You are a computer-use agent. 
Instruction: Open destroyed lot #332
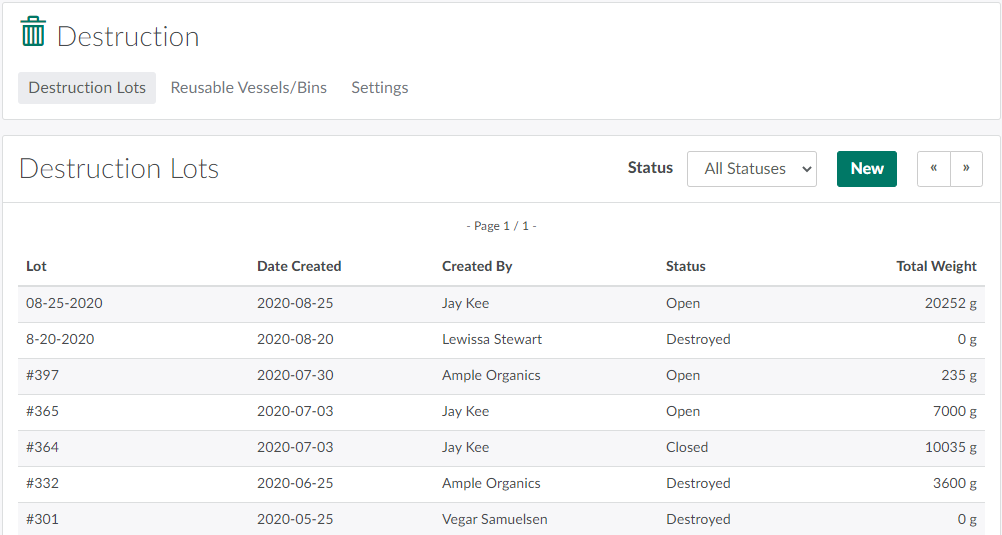pyautogui.click(x=42, y=483)
